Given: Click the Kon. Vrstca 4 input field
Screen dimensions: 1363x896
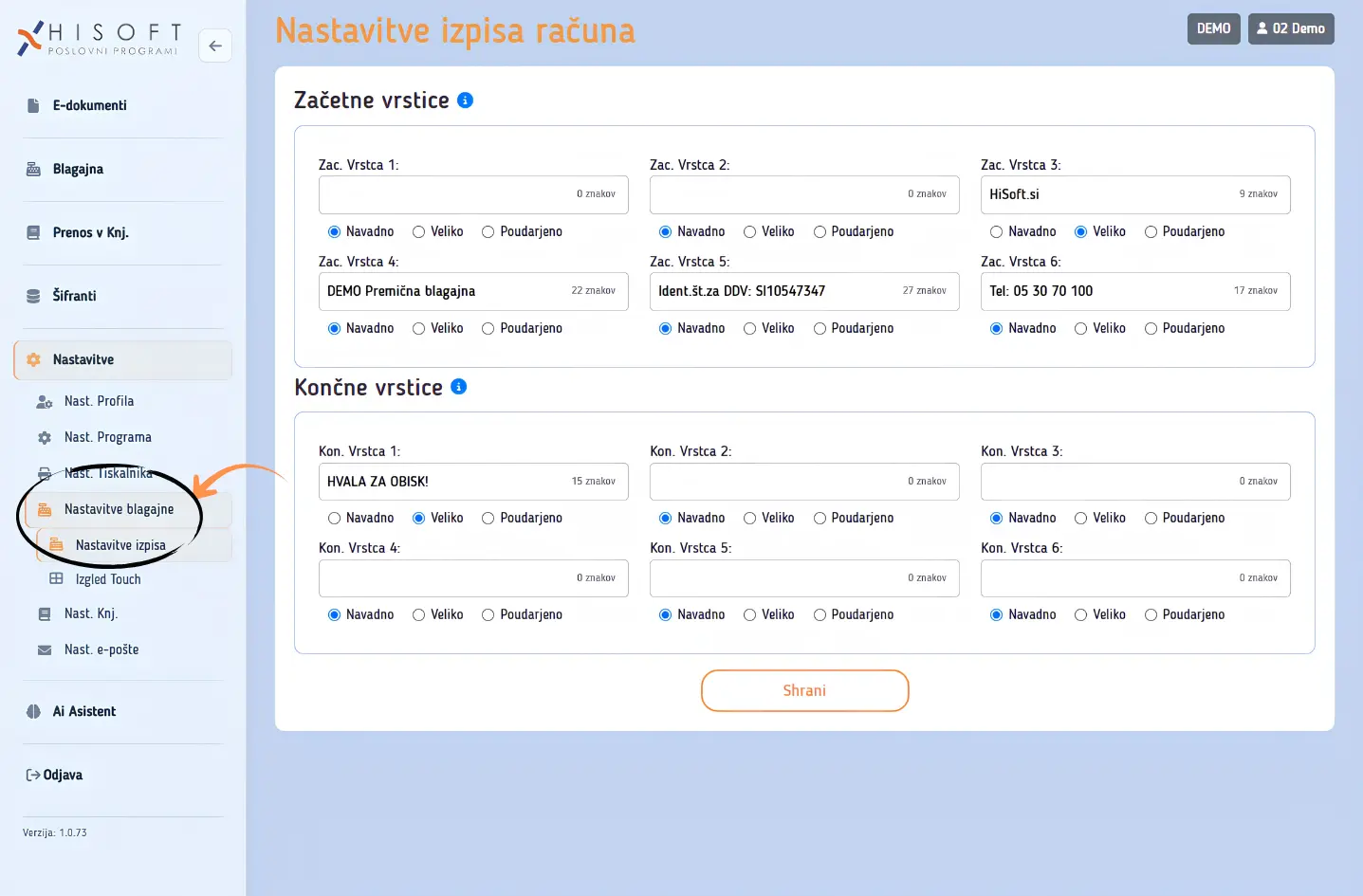Looking at the screenshot, I should pos(473,577).
